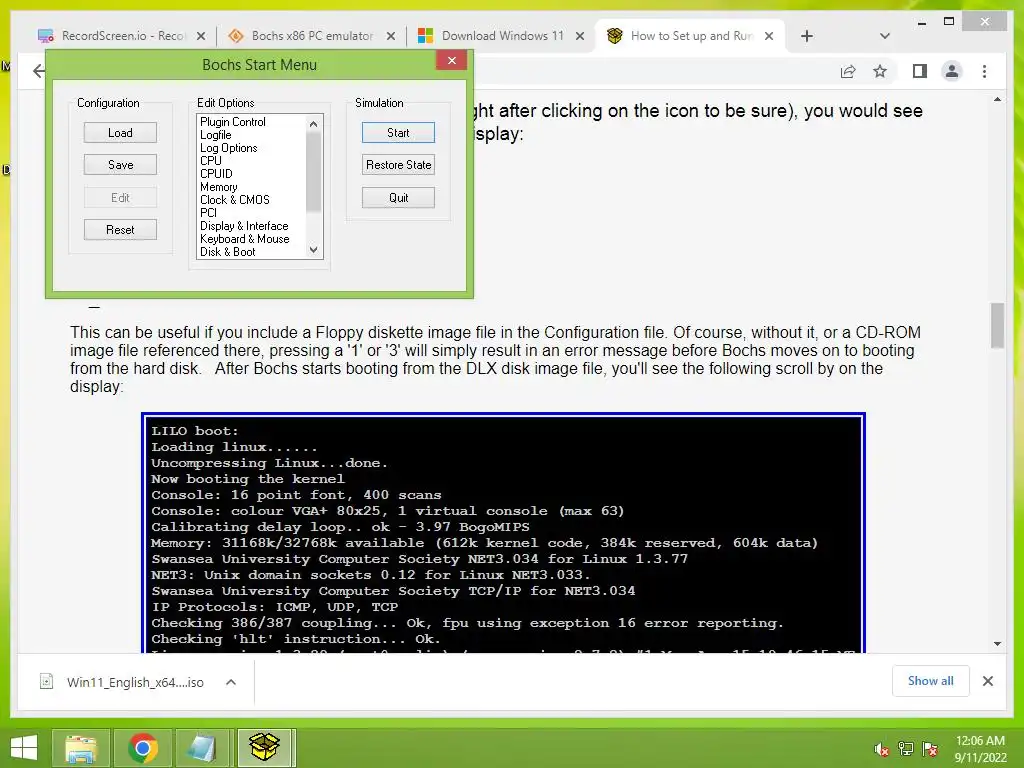Select Logfile in Edit Options list
This screenshot has height=768, width=1024.
coord(216,135)
